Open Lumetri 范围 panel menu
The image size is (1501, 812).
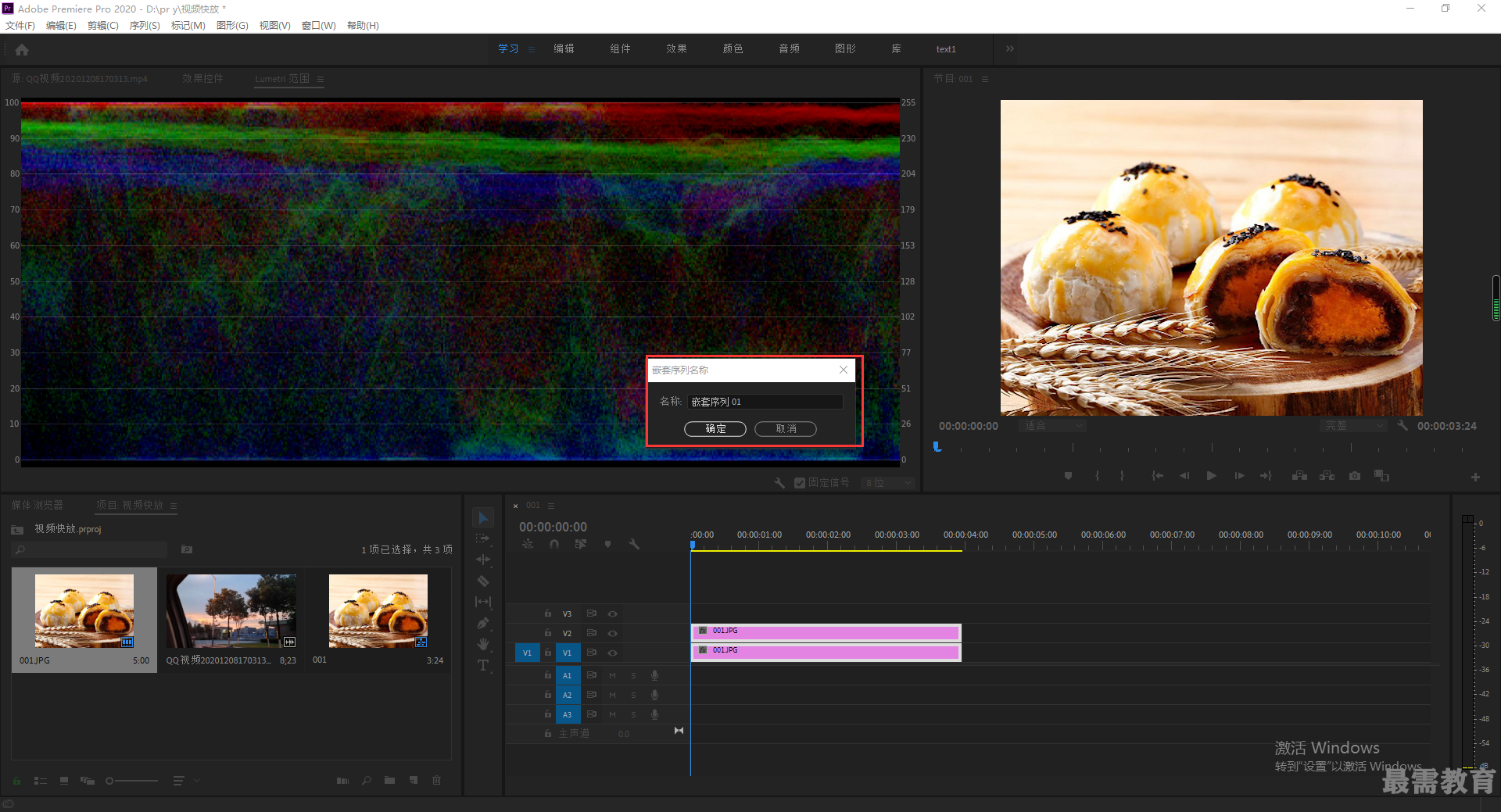click(x=321, y=79)
